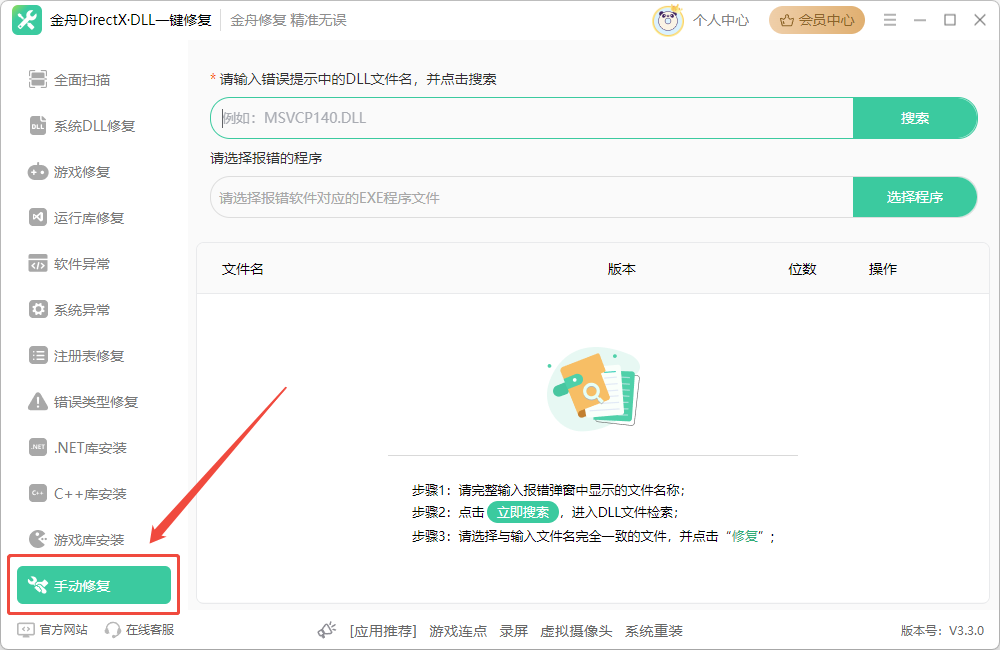The height and width of the screenshot is (650, 1000).
Task: Click the code window icon for 软件异常
Action: coord(38,263)
